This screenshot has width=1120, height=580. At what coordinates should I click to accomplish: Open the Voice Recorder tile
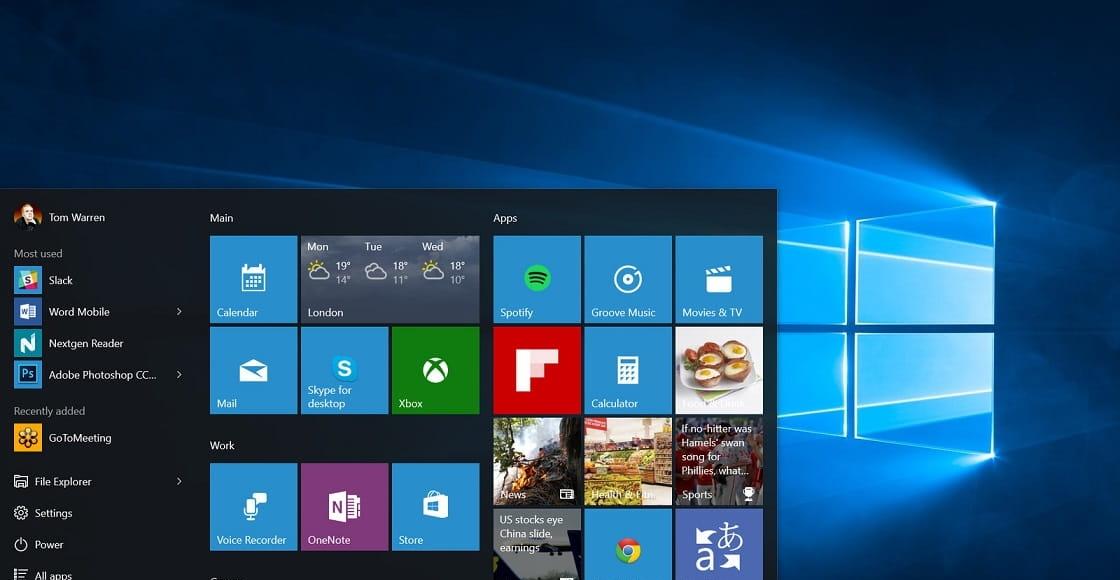point(254,506)
